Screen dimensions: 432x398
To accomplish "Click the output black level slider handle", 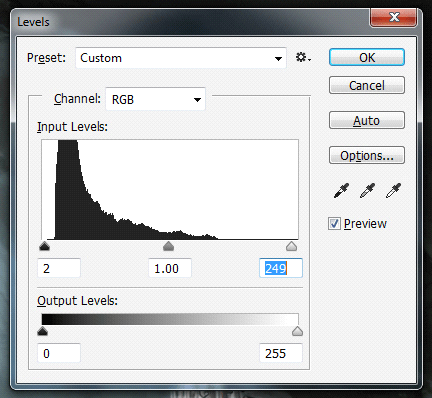I will (42, 331).
